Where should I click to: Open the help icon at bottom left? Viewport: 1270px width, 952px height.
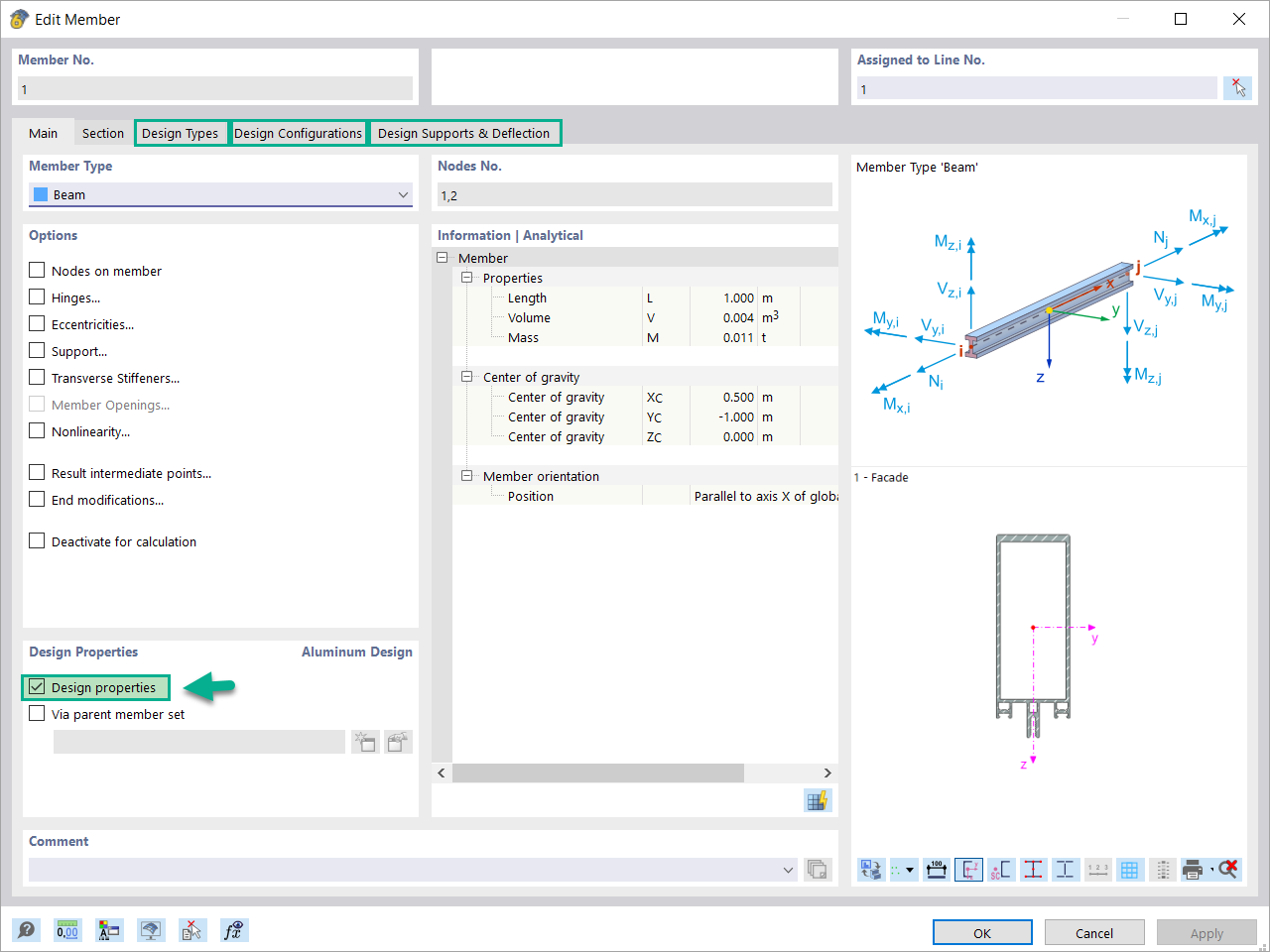pos(27,930)
